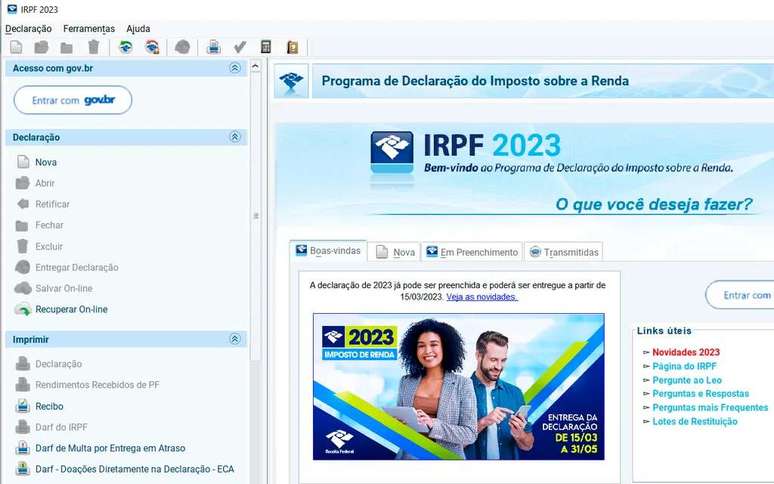Viewport: 774px width, 484px height.
Task: Click the Entregar Declaração globe icon
Action: click(x=23, y=267)
